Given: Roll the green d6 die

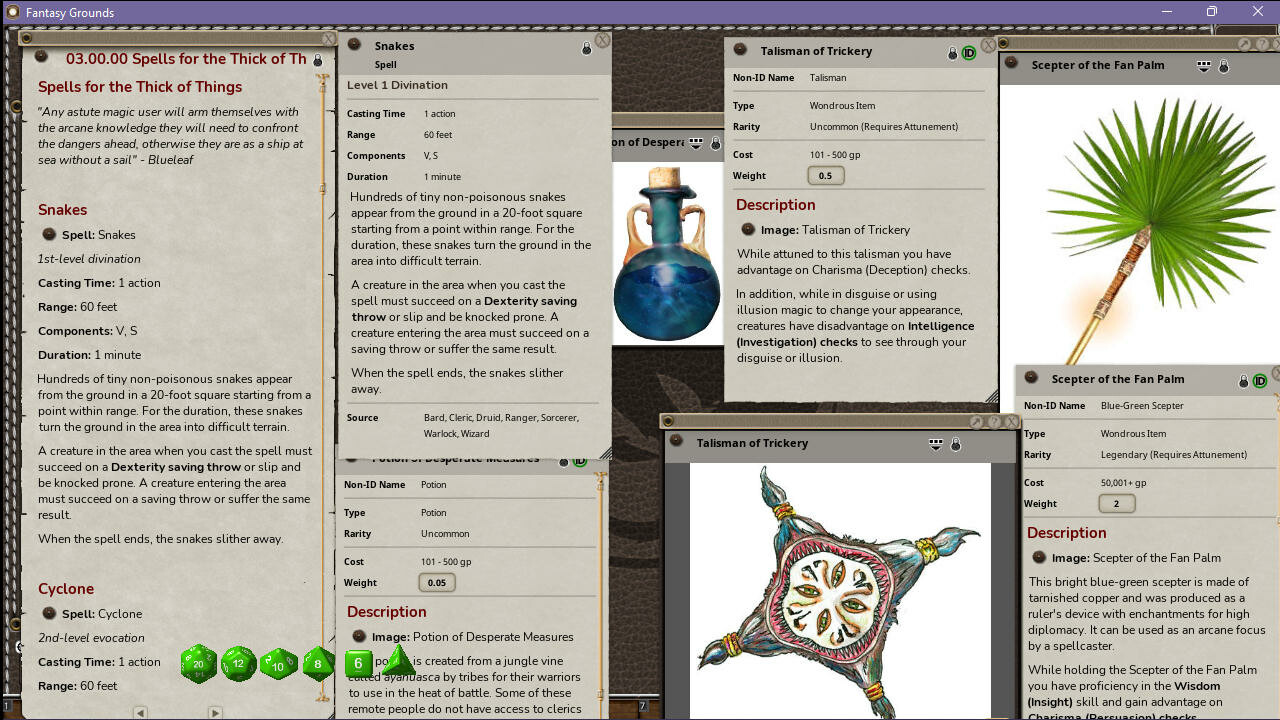Looking at the screenshot, I should [357, 663].
